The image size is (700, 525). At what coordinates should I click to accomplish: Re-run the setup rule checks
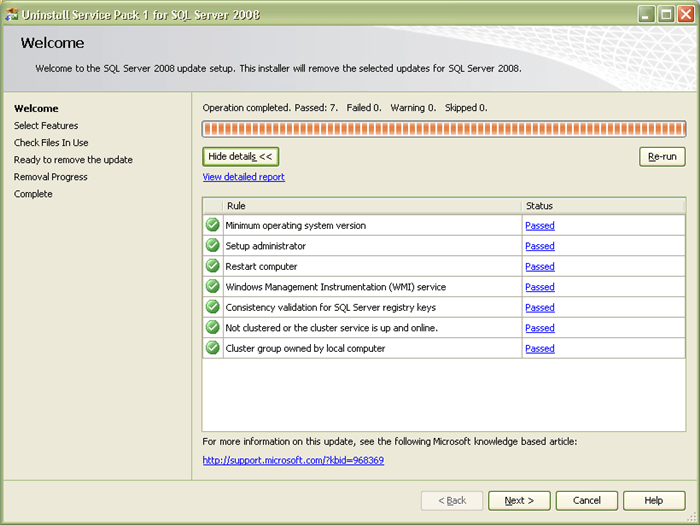662,157
